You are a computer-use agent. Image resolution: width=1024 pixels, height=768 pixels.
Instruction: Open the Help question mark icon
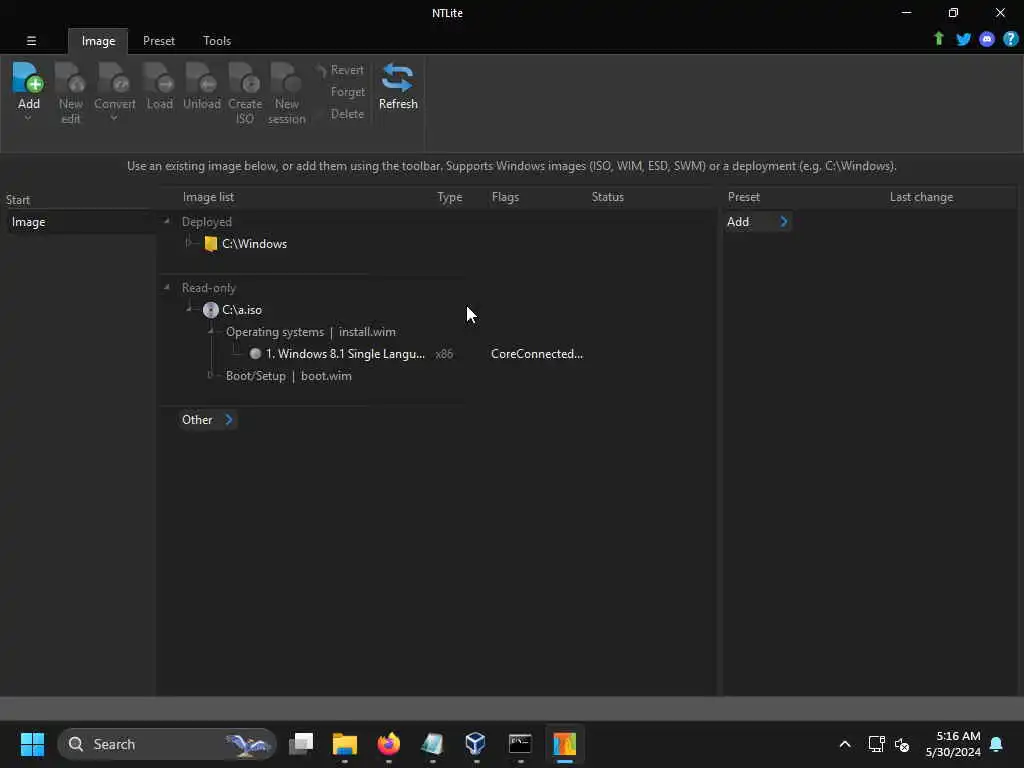click(1010, 39)
